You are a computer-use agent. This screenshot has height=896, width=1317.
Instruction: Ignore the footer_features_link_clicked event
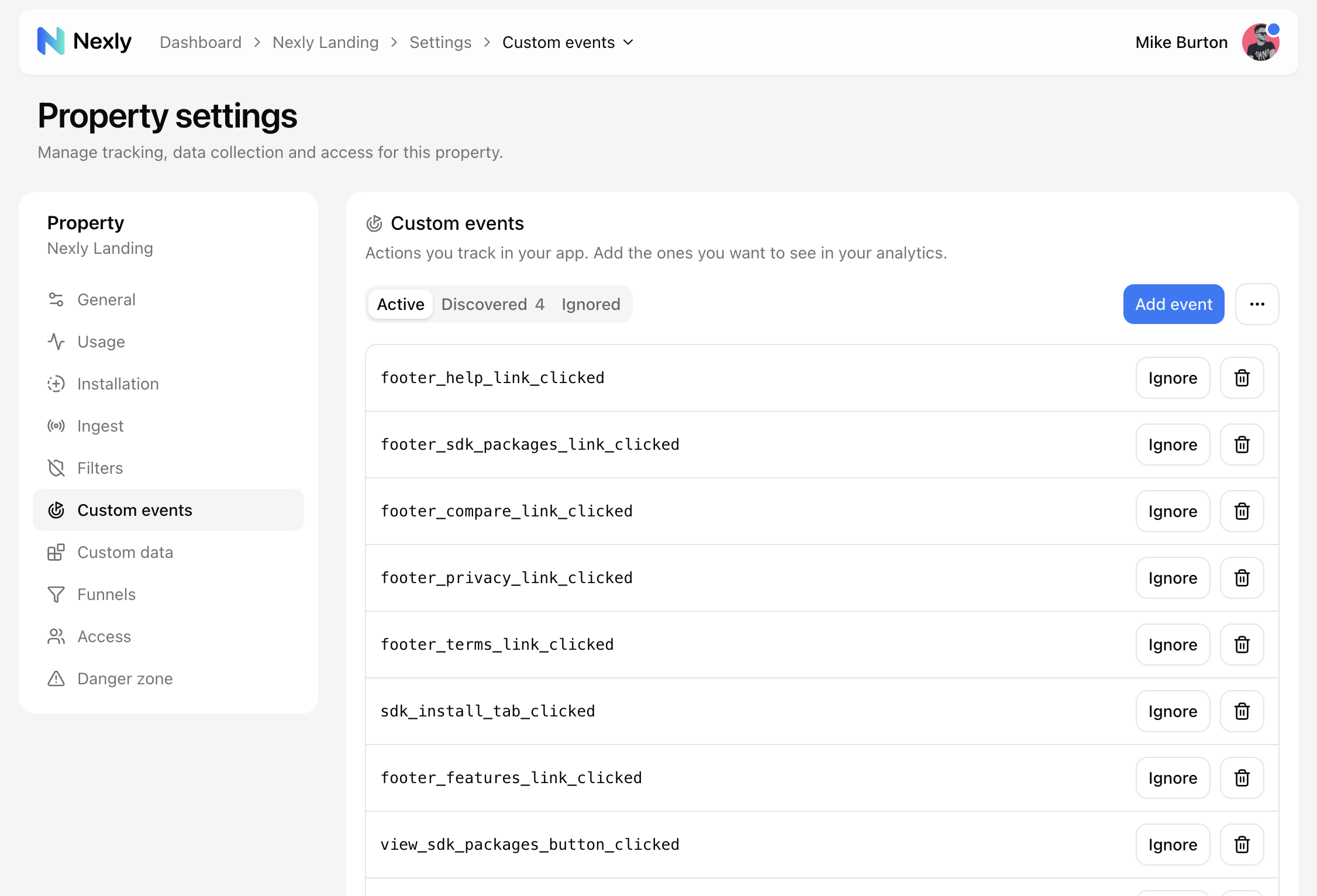coord(1173,778)
